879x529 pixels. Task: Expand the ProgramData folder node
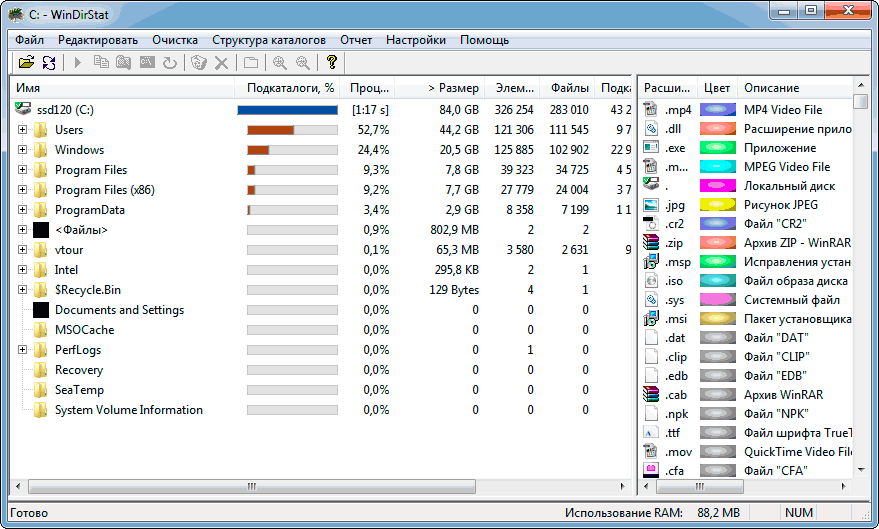[23, 210]
